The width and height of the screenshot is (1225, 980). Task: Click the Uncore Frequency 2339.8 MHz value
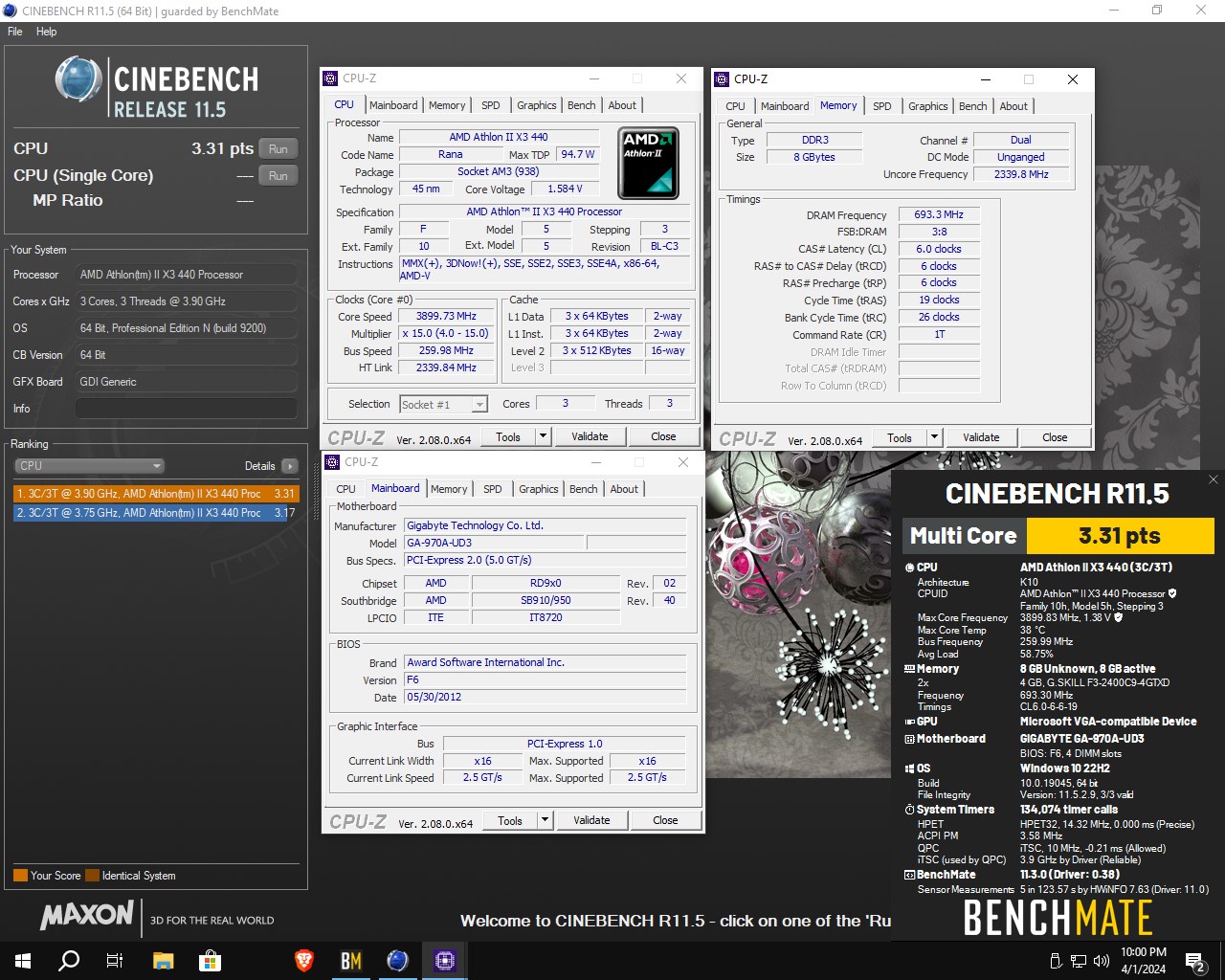[x=1021, y=174]
